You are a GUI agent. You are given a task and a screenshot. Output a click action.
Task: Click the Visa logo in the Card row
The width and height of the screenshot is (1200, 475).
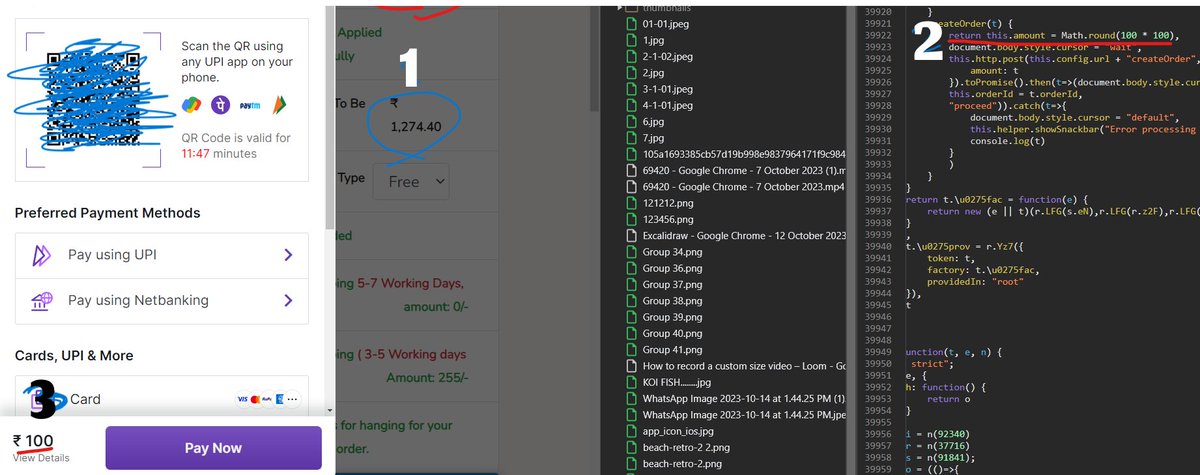[x=243, y=399]
